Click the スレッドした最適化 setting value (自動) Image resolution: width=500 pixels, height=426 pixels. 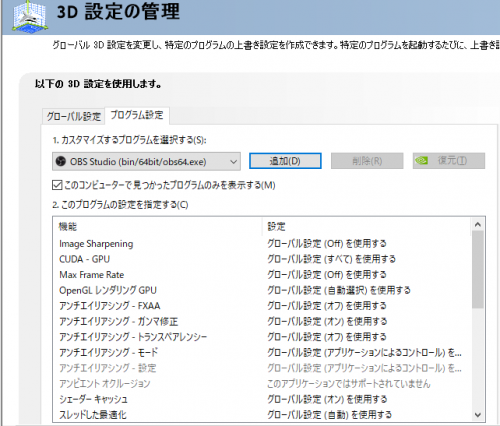pos(330,415)
